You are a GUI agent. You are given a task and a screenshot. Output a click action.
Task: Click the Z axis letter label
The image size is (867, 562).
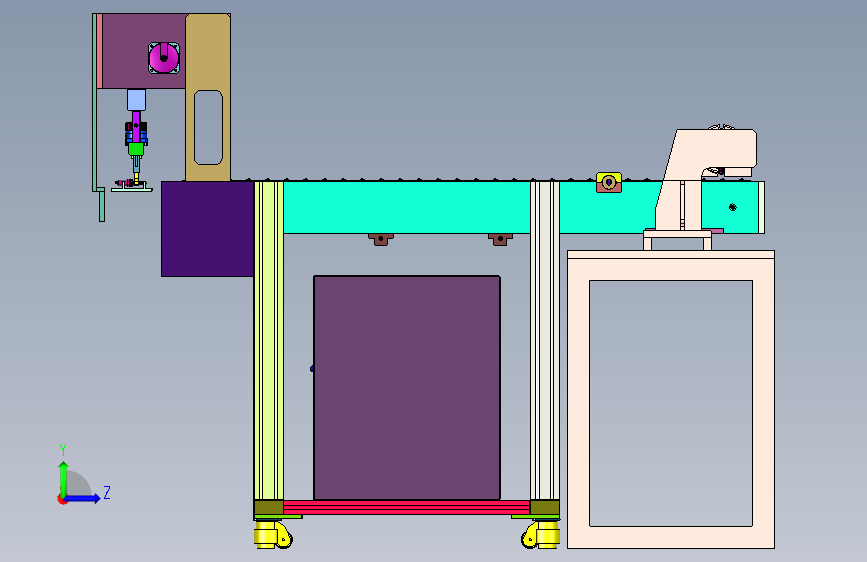[x=107, y=492]
